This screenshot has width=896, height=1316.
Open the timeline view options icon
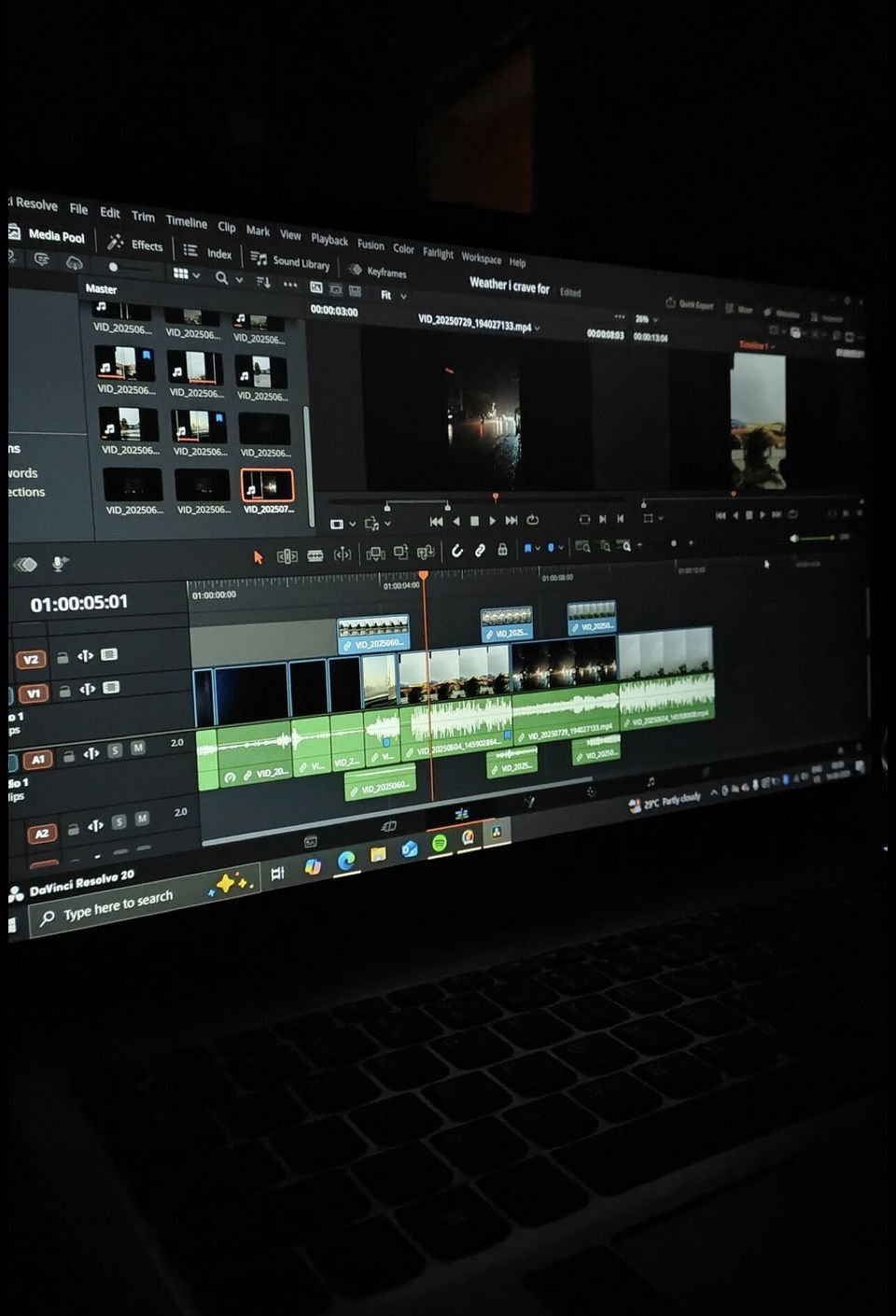(26, 564)
